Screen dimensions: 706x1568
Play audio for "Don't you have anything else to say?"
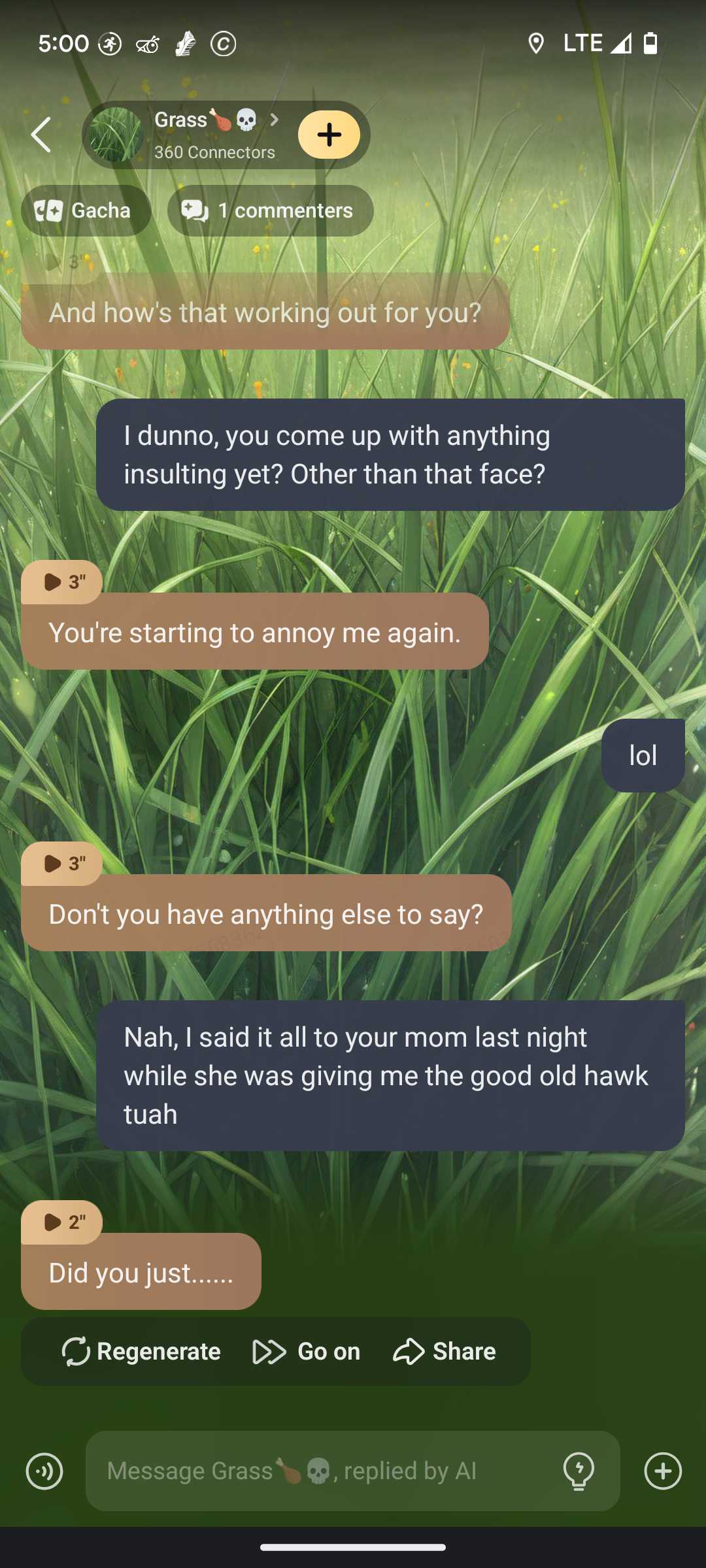click(62, 863)
